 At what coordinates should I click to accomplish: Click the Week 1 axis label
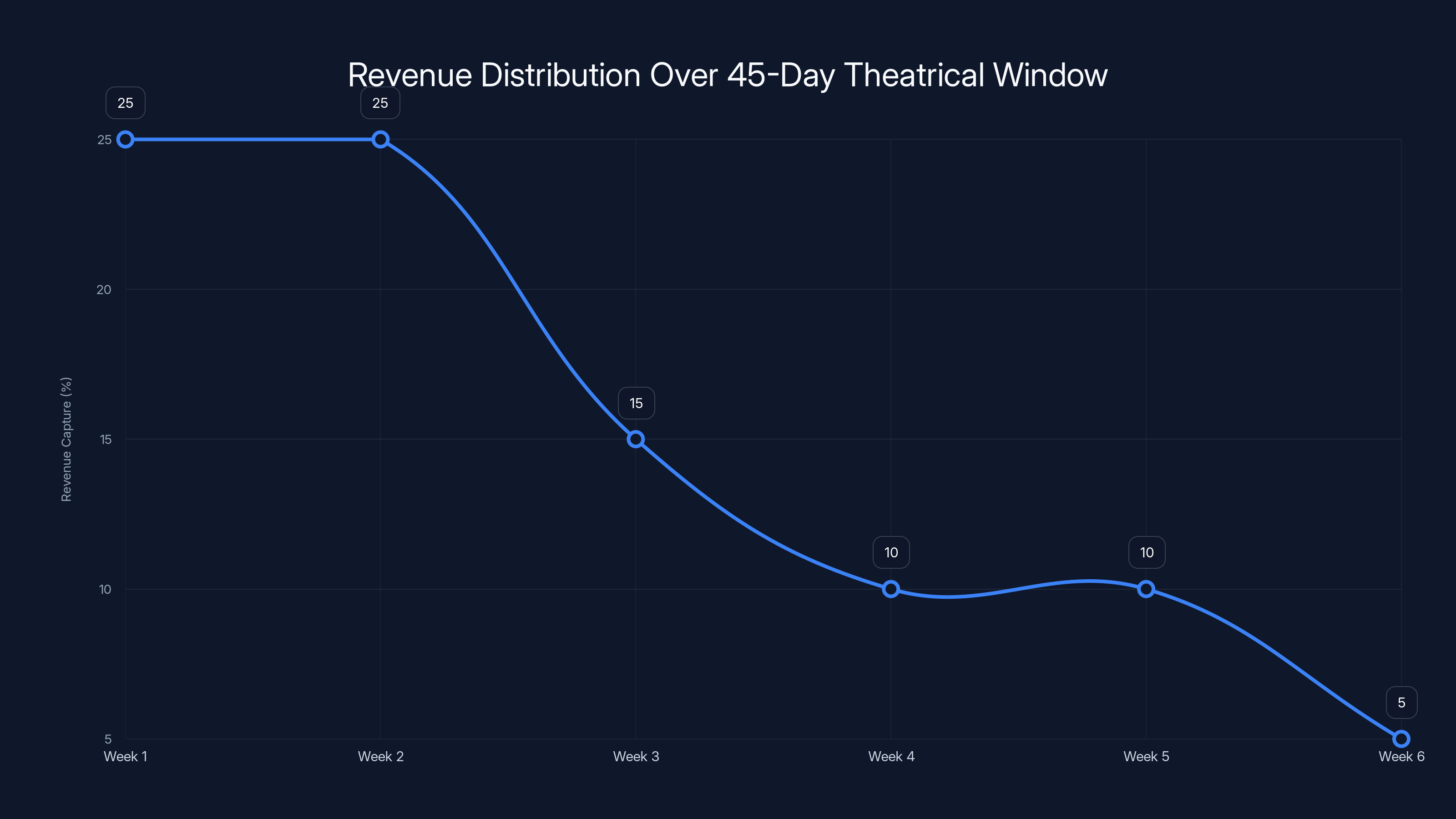[x=126, y=756]
